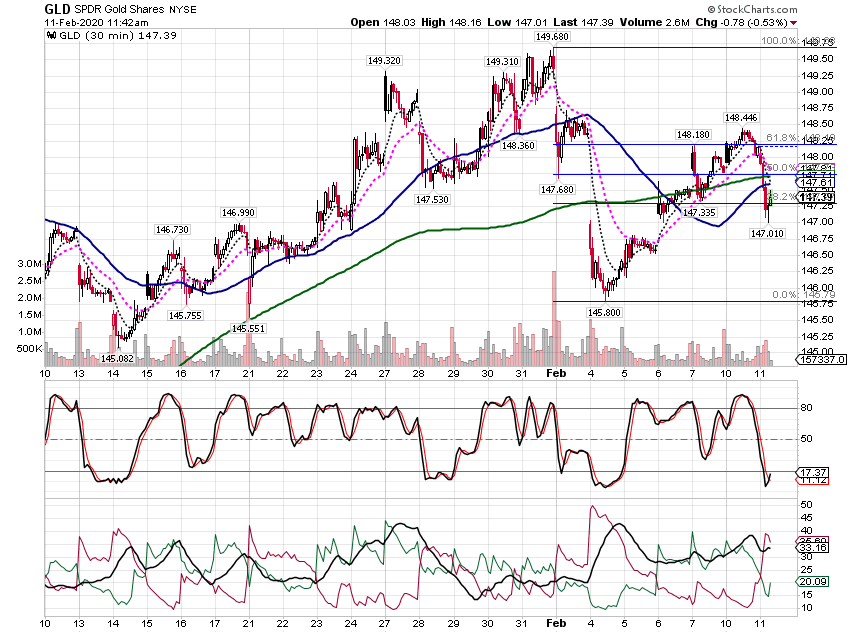Click the 148.446 price label

click(741, 118)
